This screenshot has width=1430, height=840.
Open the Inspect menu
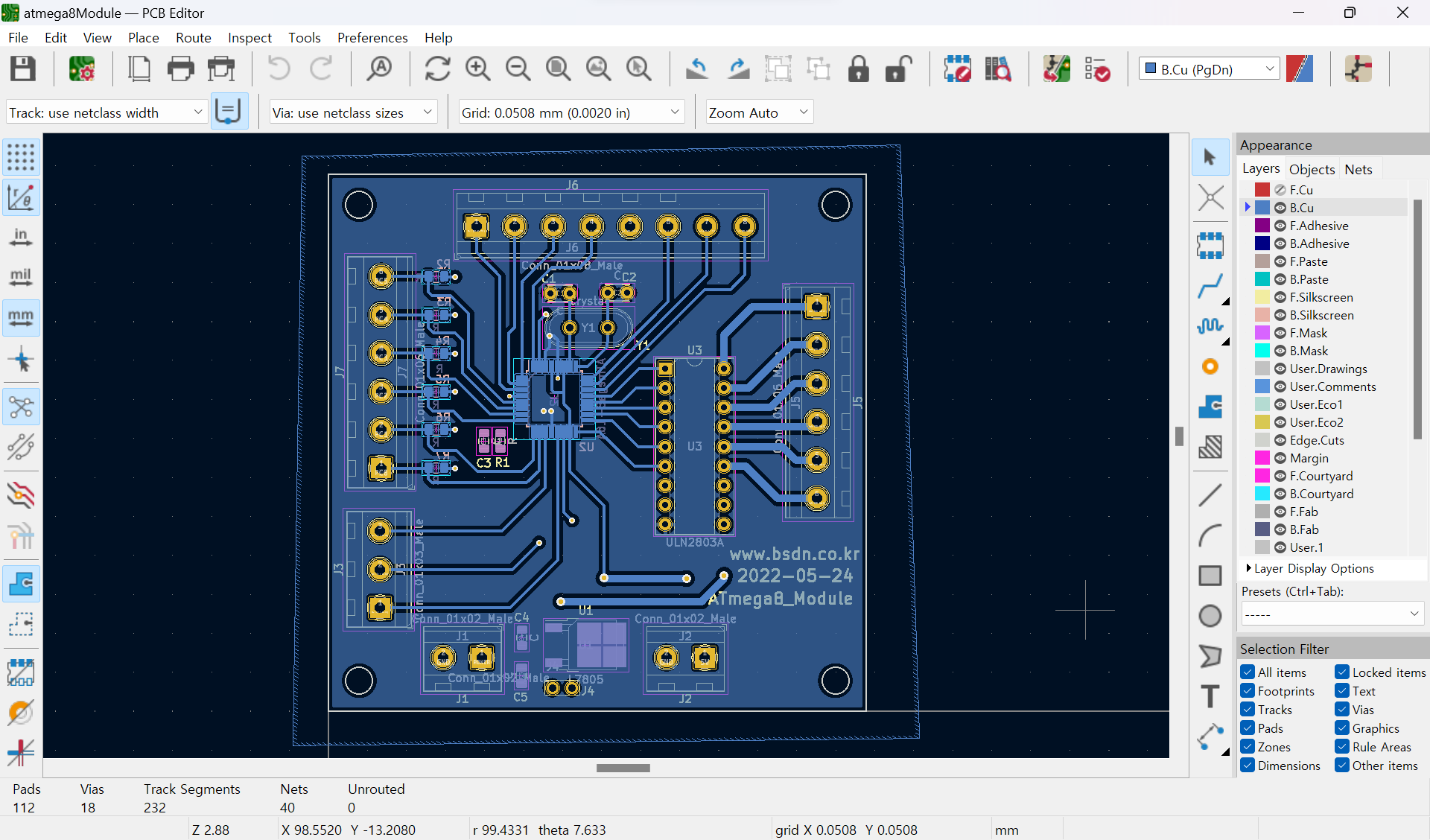[x=250, y=37]
